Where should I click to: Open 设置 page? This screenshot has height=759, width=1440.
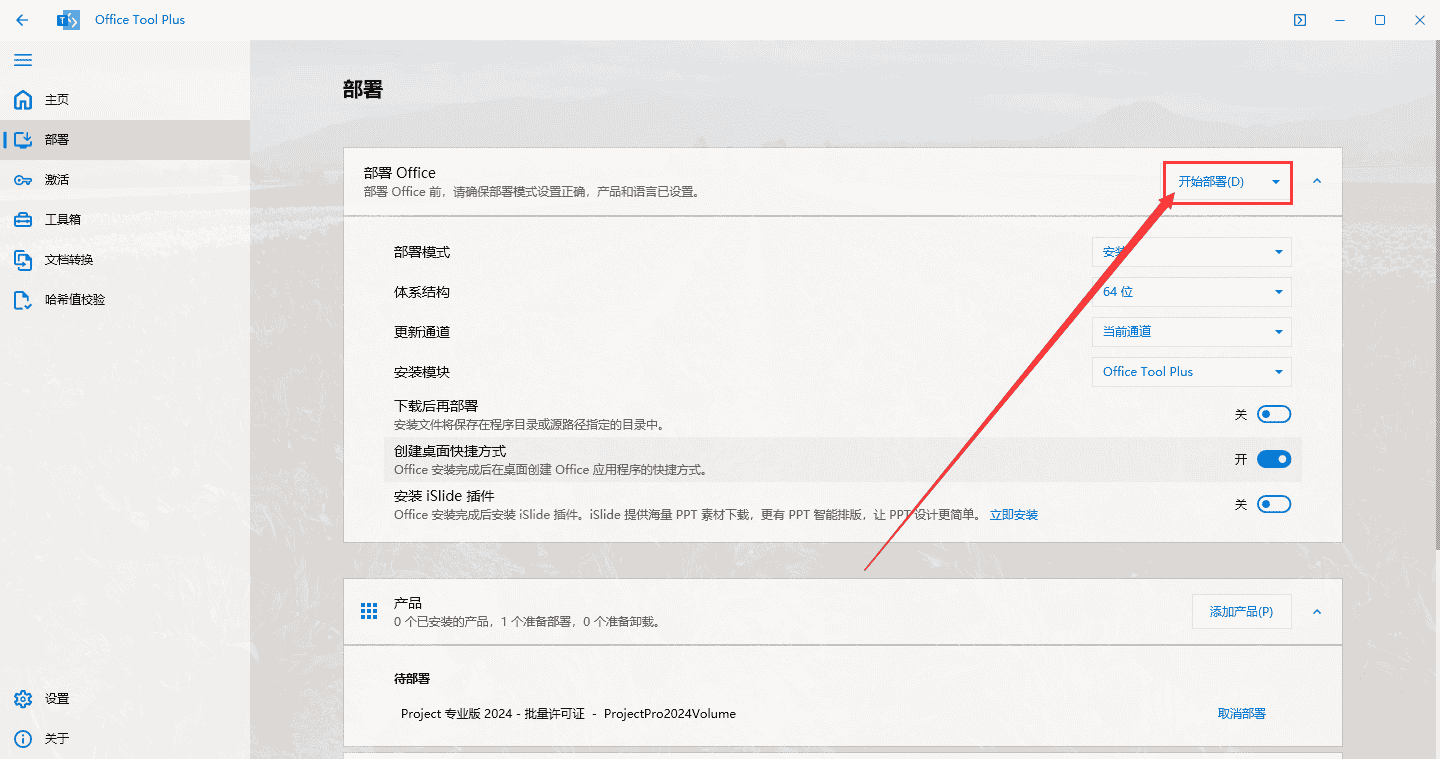tap(125, 699)
